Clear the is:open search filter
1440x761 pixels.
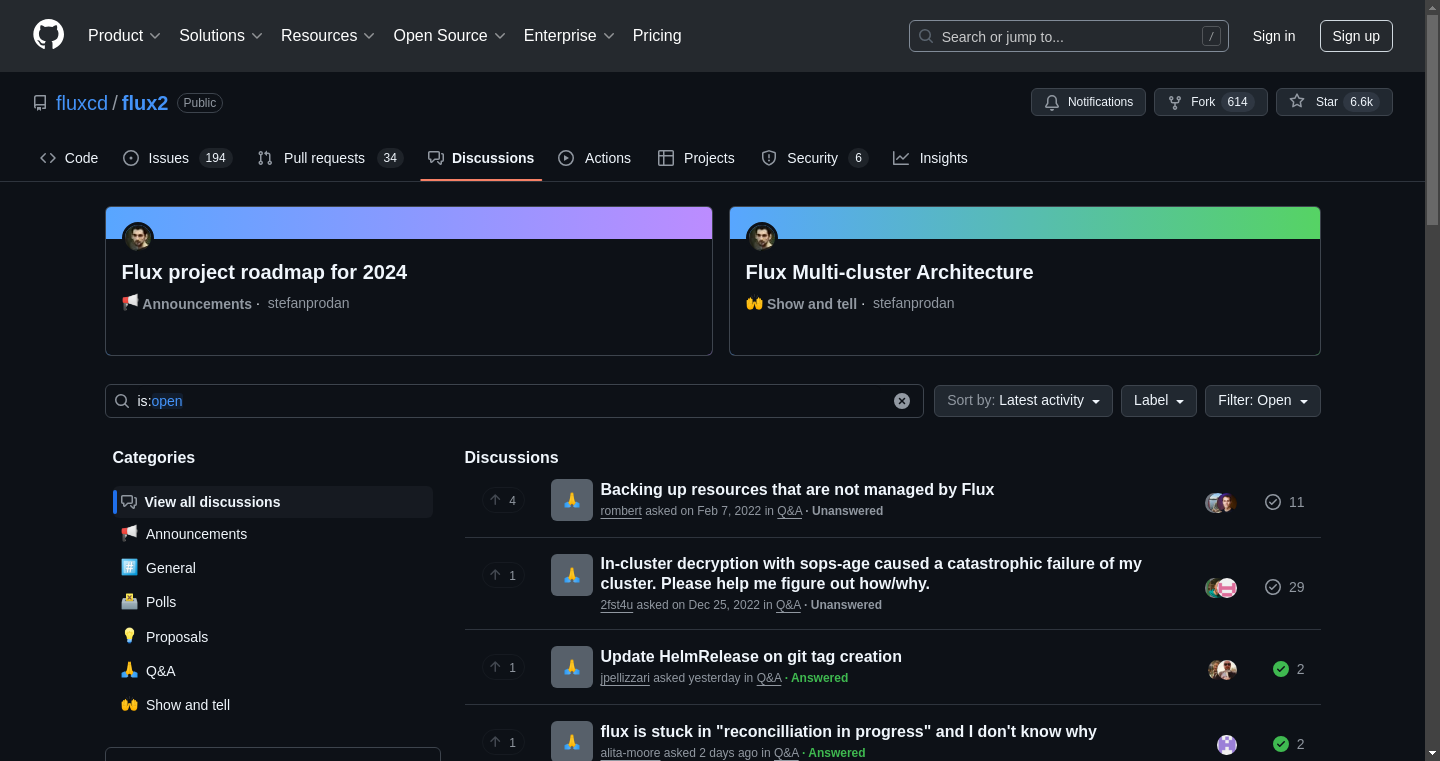coord(902,401)
